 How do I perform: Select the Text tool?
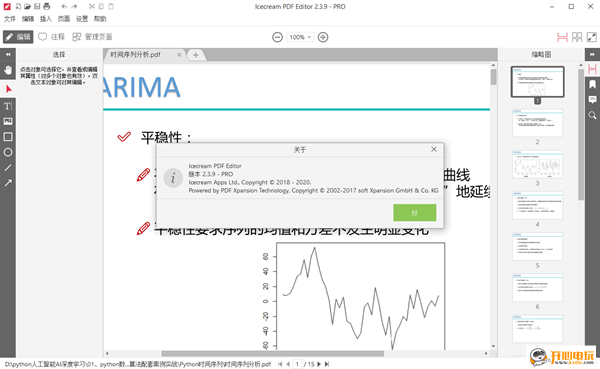click(x=8, y=106)
